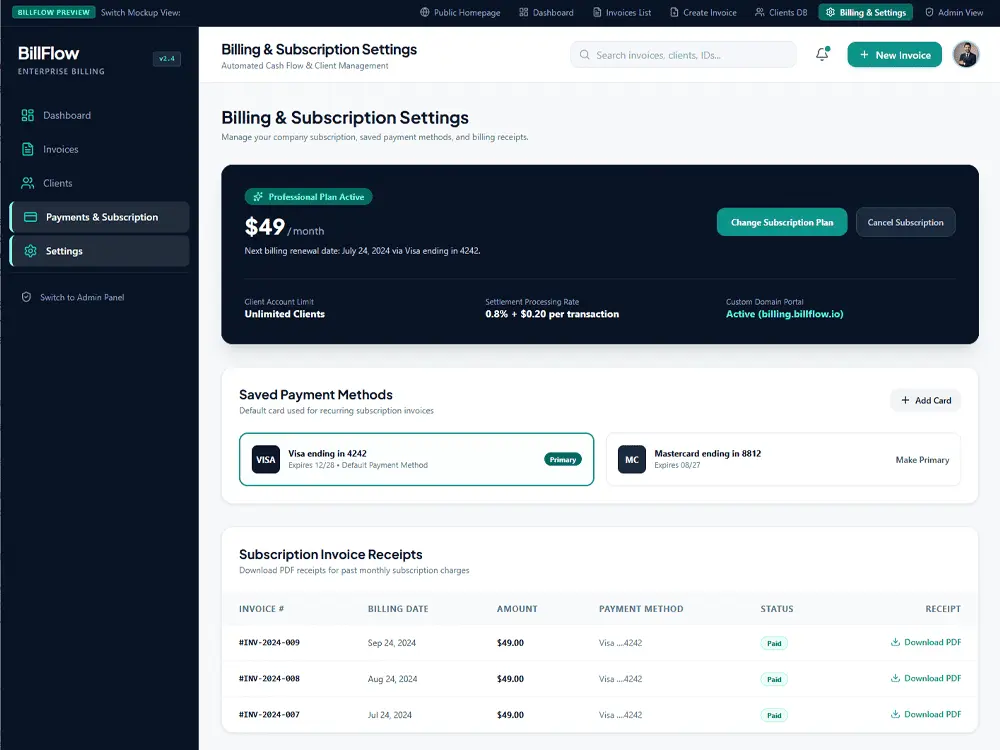Switch mockup view to Clients DB
This screenshot has height=750, width=1000.
click(x=781, y=12)
